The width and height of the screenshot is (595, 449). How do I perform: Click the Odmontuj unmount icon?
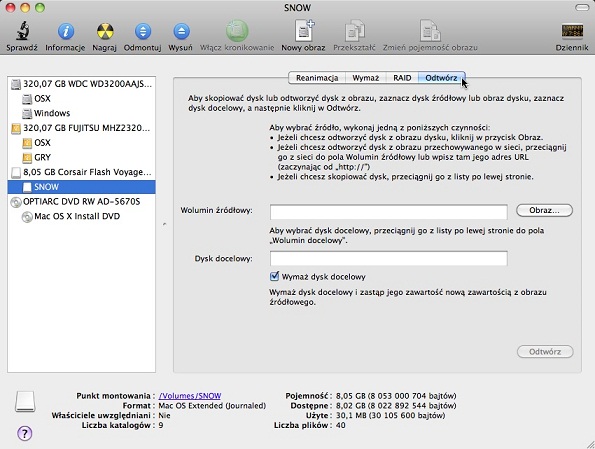tap(143, 31)
